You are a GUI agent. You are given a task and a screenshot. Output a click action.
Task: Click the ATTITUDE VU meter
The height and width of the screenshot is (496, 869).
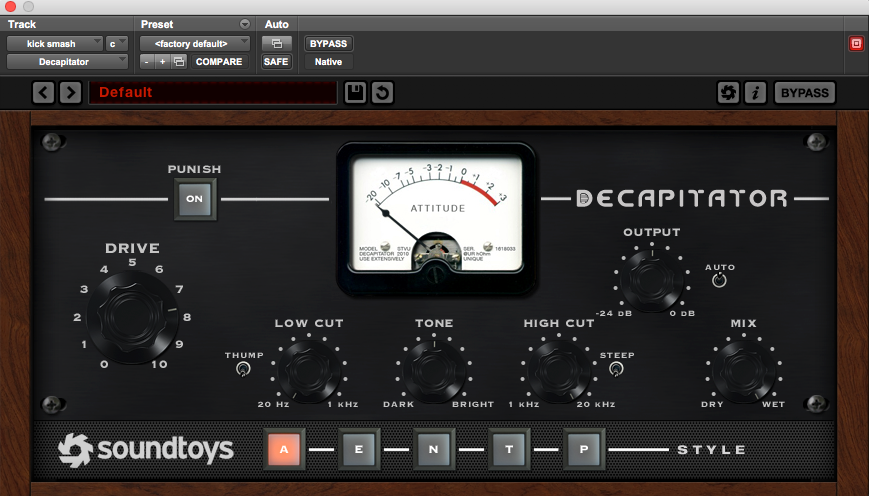click(x=436, y=218)
